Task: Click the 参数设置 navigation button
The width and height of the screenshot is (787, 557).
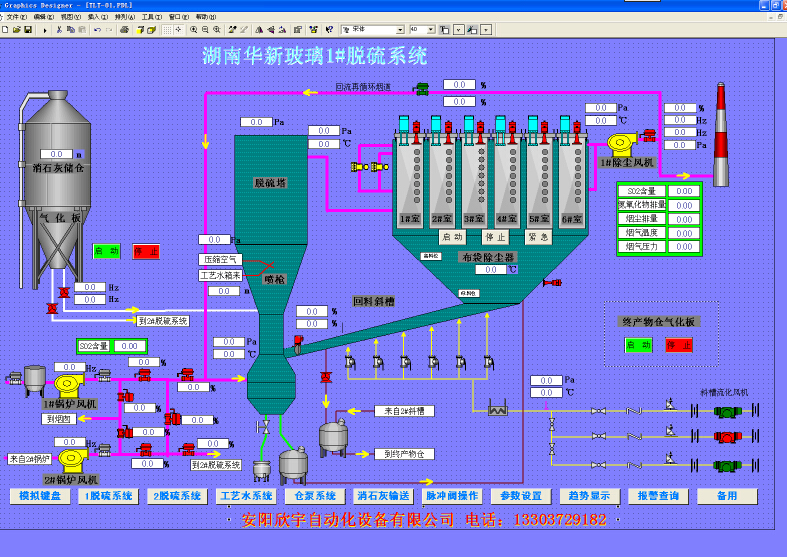Action: [x=521, y=496]
